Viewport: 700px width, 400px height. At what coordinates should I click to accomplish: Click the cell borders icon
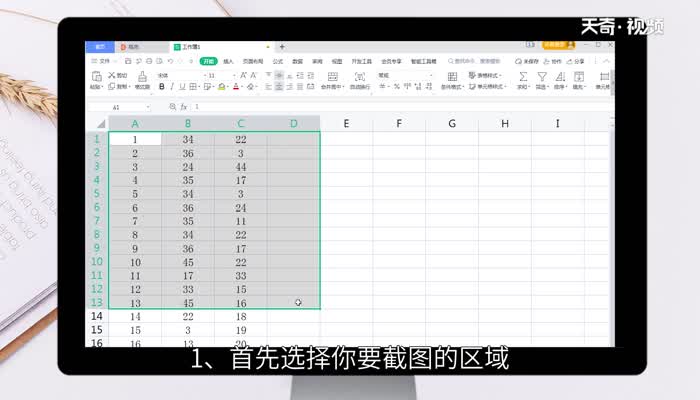pos(193,87)
